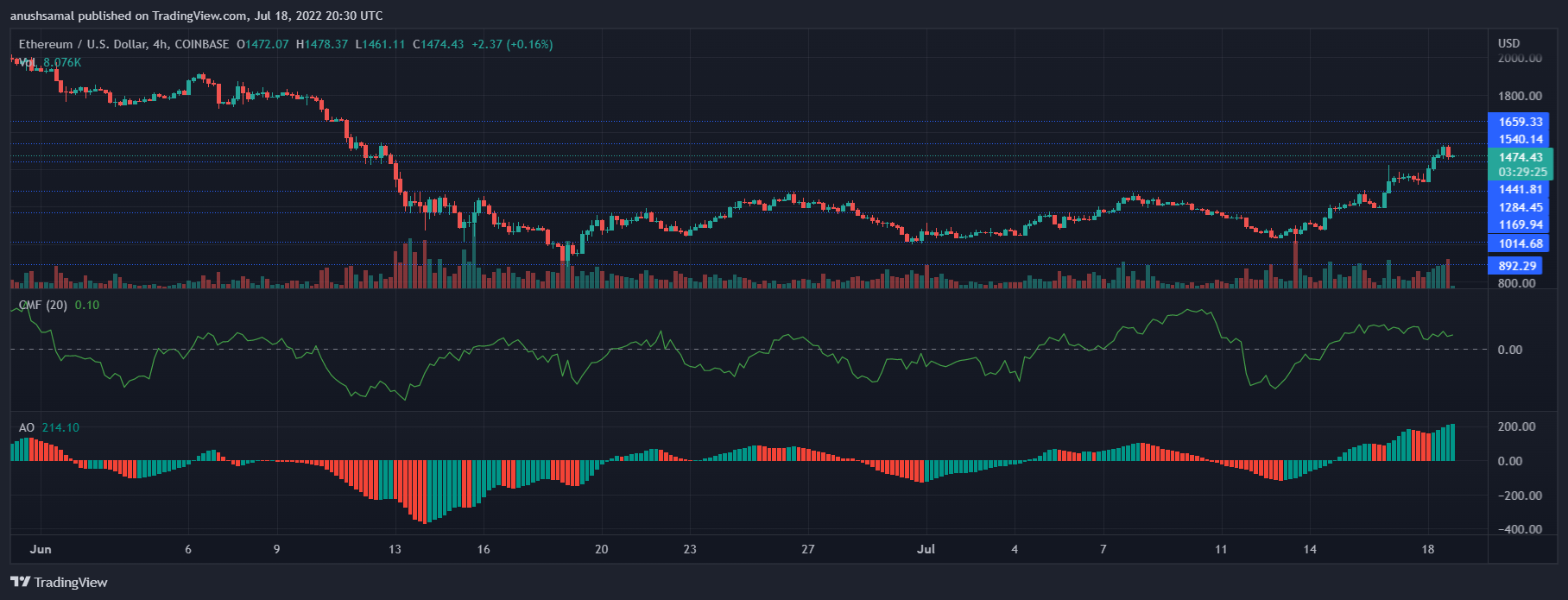Click the Jun marker on time axis
The width and height of the screenshot is (1568, 600).
[x=41, y=549]
